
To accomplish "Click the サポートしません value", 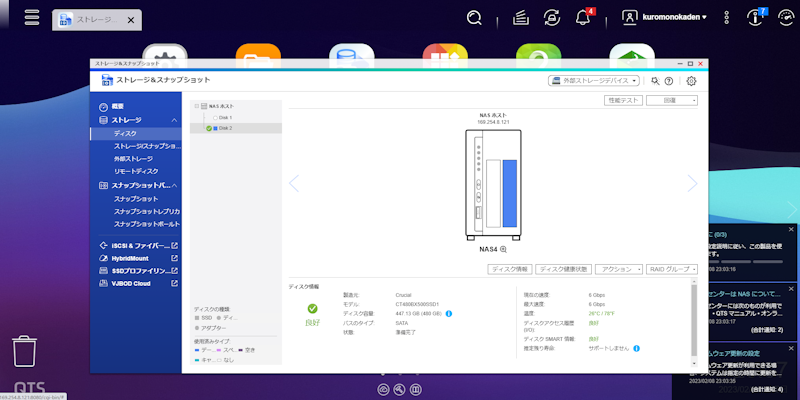I will point(609,348).
